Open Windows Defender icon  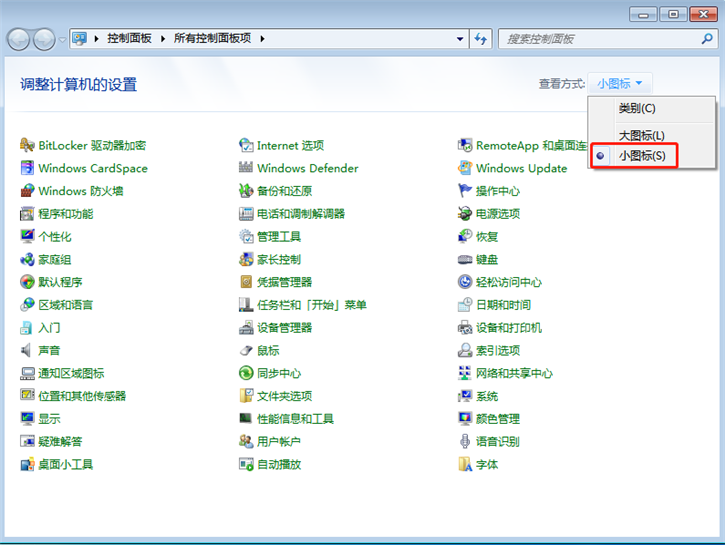click(x=247, y=168)
